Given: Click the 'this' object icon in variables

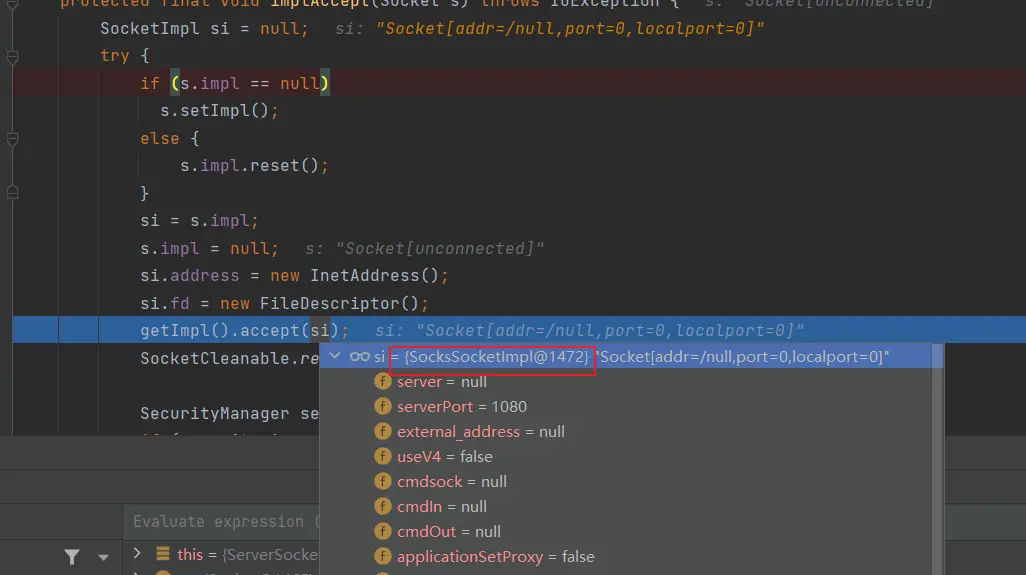Looking at the screenshot, I should click(163, 554).
